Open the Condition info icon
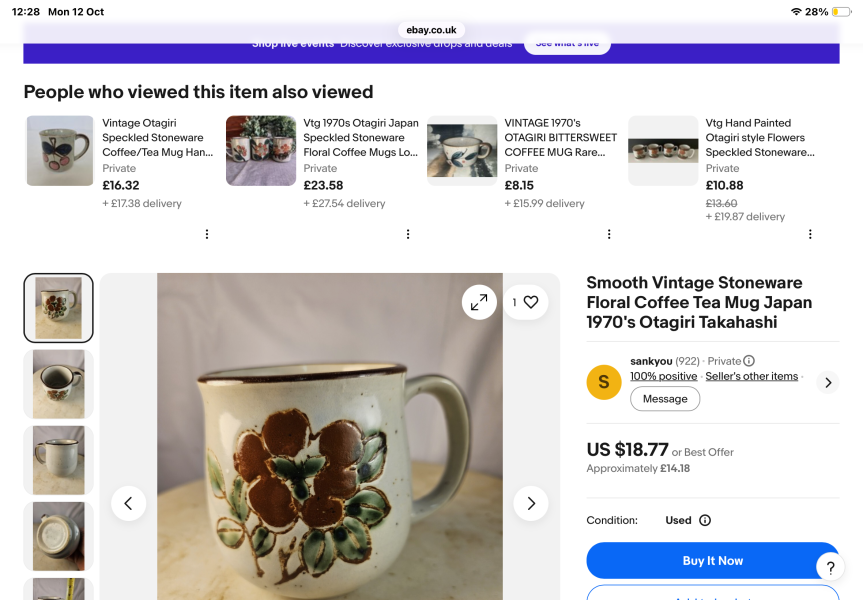 (x=704, y=520)
